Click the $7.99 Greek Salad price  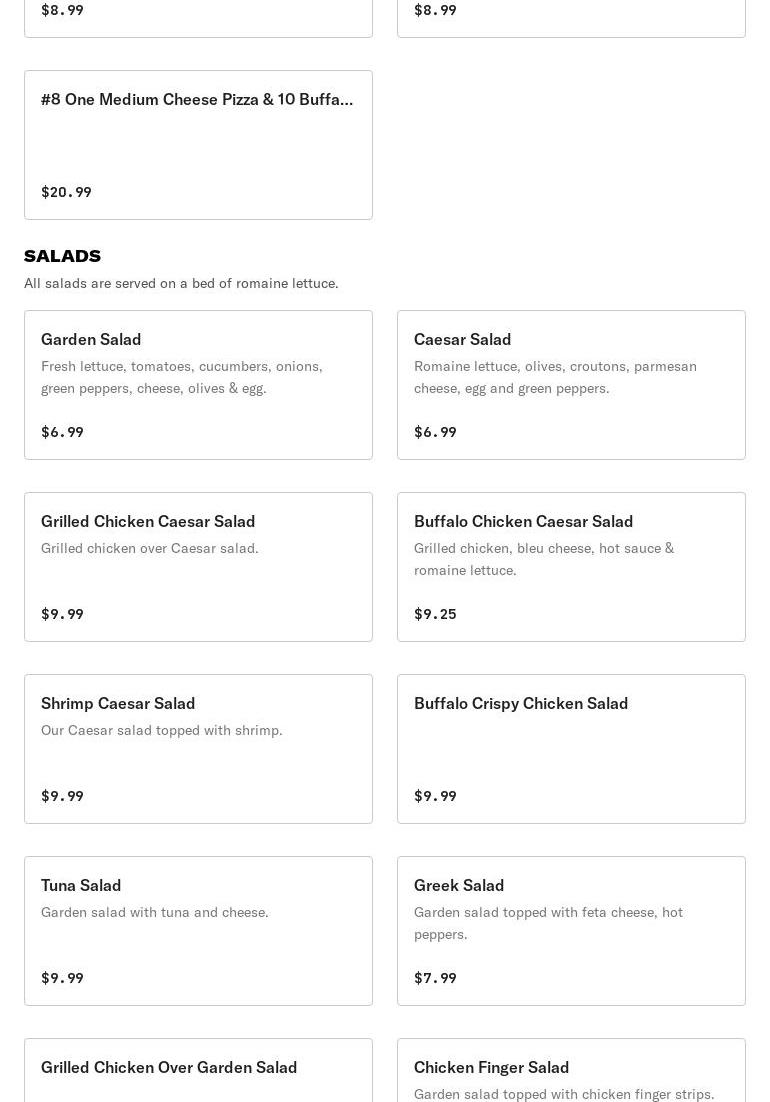pyautogui.click(x=435, y=978)
